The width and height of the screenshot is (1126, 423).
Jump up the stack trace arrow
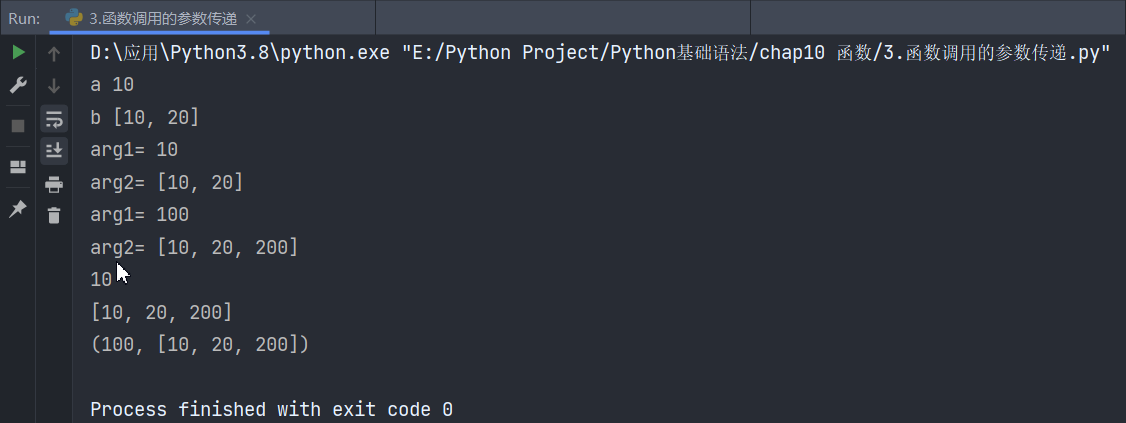tap(54, 54)
